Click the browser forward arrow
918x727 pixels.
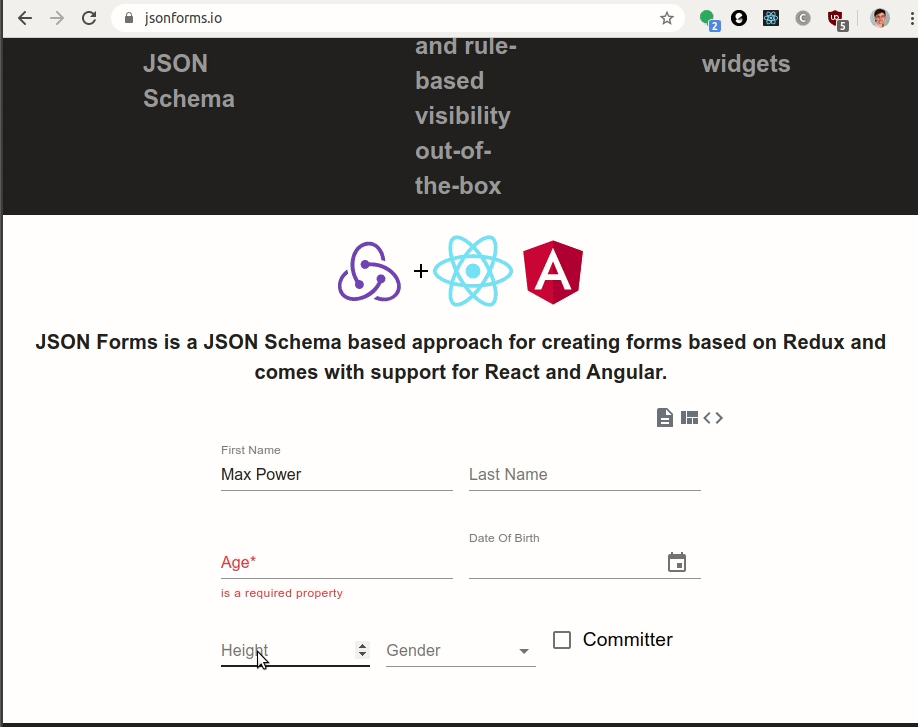[x=57, y=18]
